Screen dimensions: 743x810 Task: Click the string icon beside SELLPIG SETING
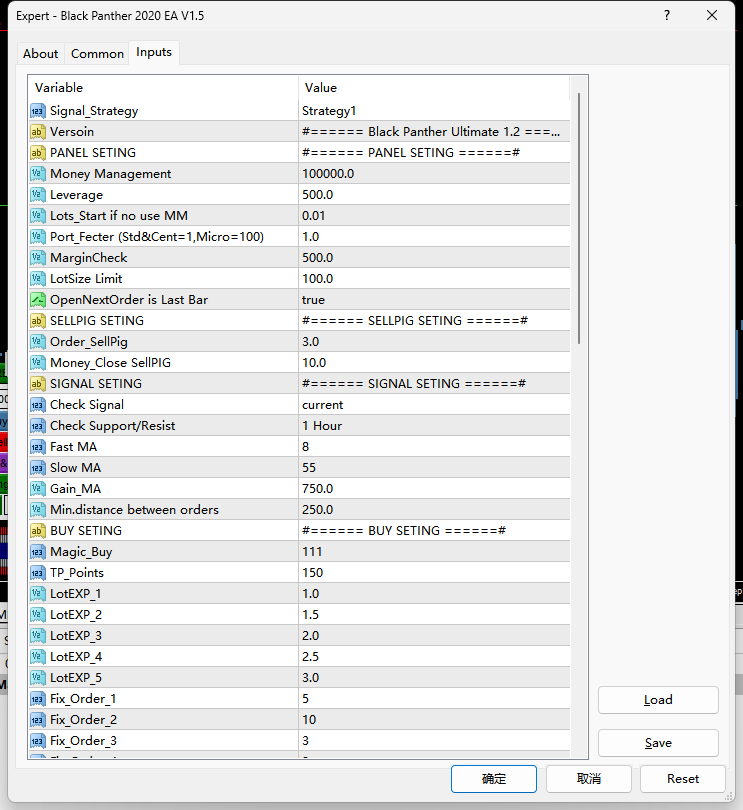tap(37, 321)
